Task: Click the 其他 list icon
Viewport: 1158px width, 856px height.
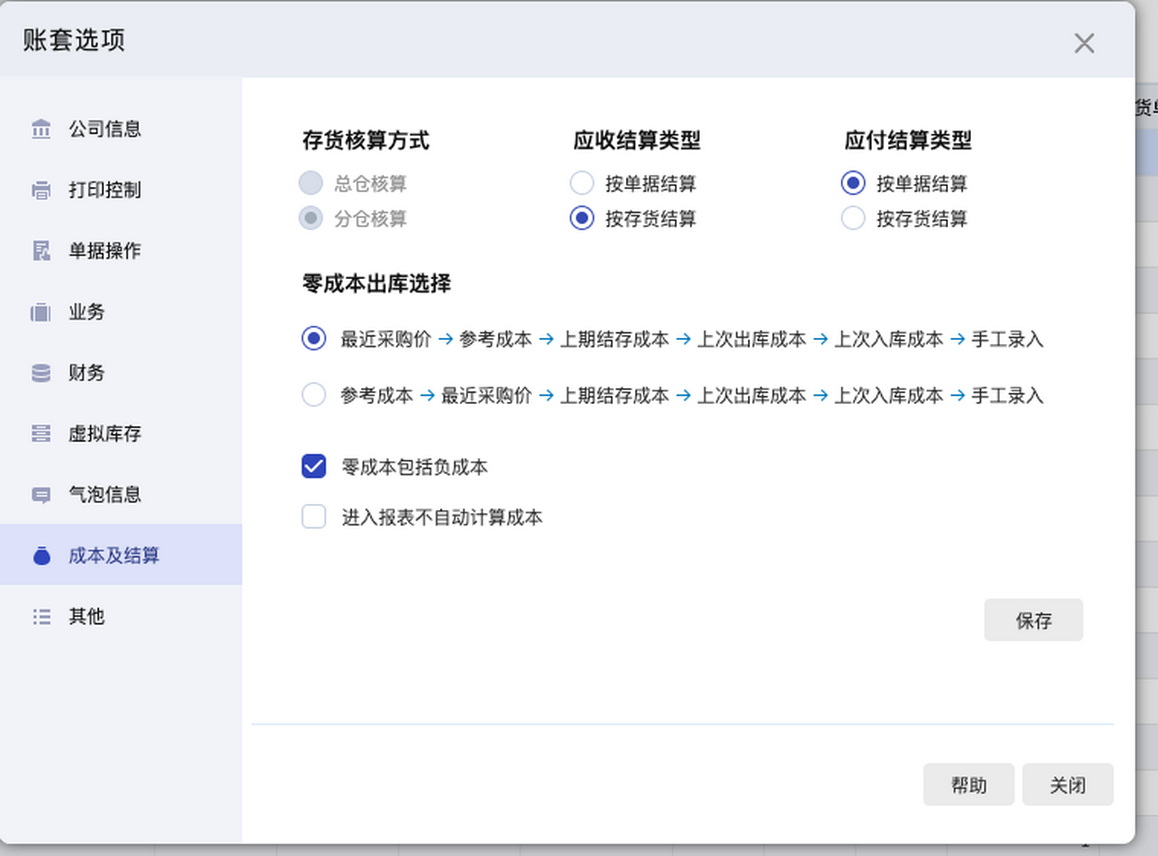Action: (41, 617)
